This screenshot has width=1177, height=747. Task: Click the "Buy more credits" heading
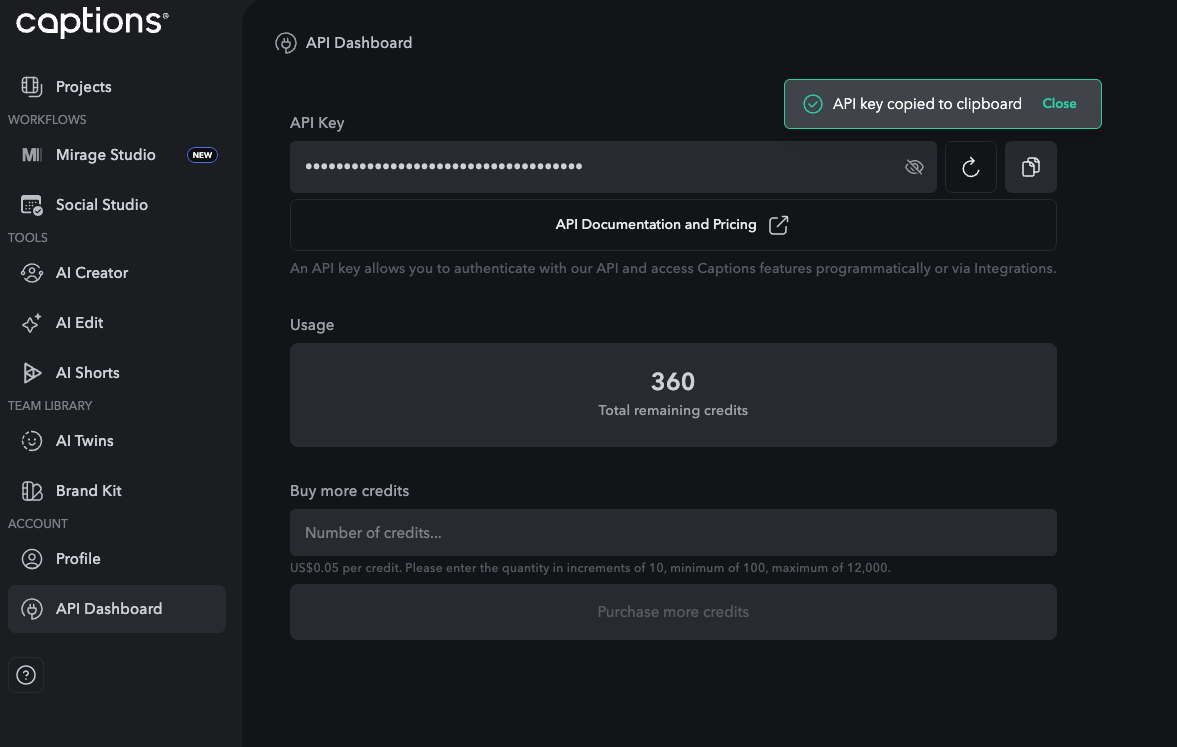click(x=349, y=491)
